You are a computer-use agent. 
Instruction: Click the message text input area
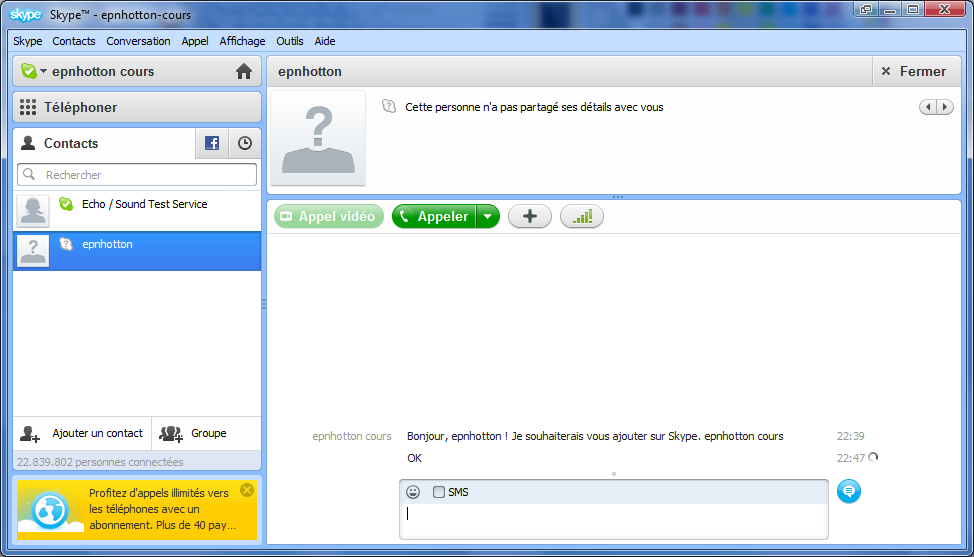[x=614, y=520]
